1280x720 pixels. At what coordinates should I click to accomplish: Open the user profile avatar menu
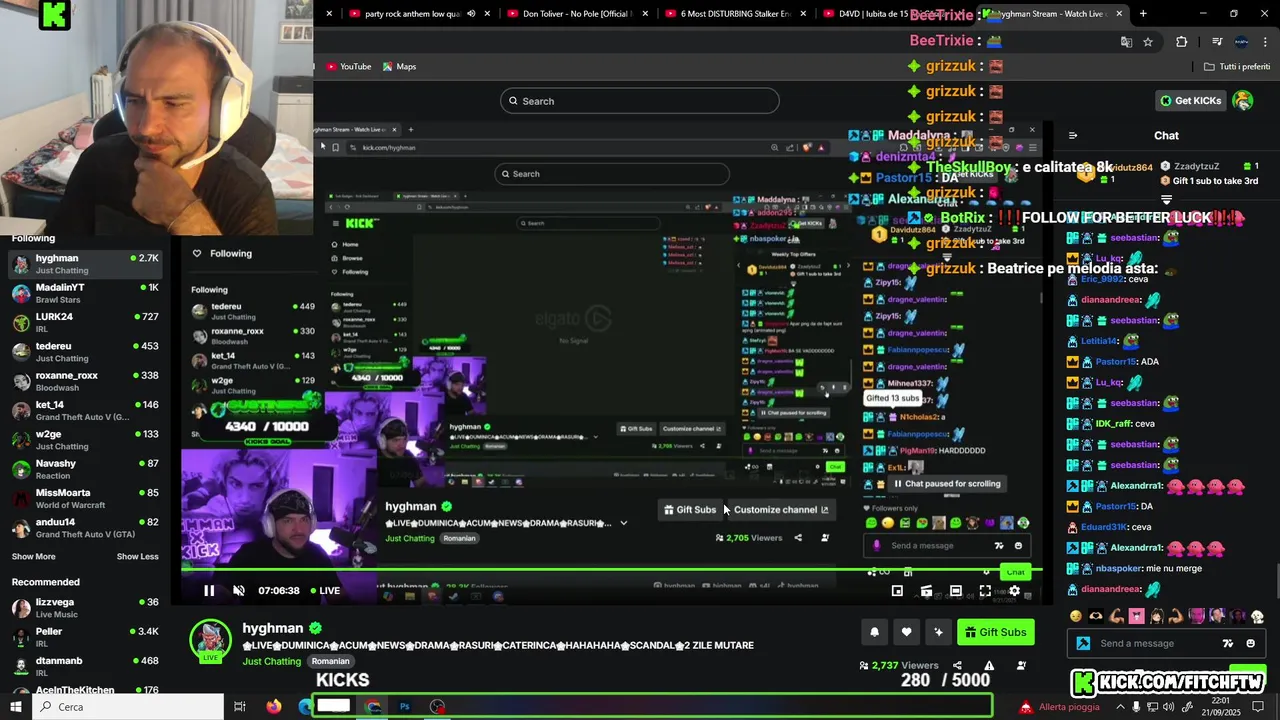tap(1243, 101)
